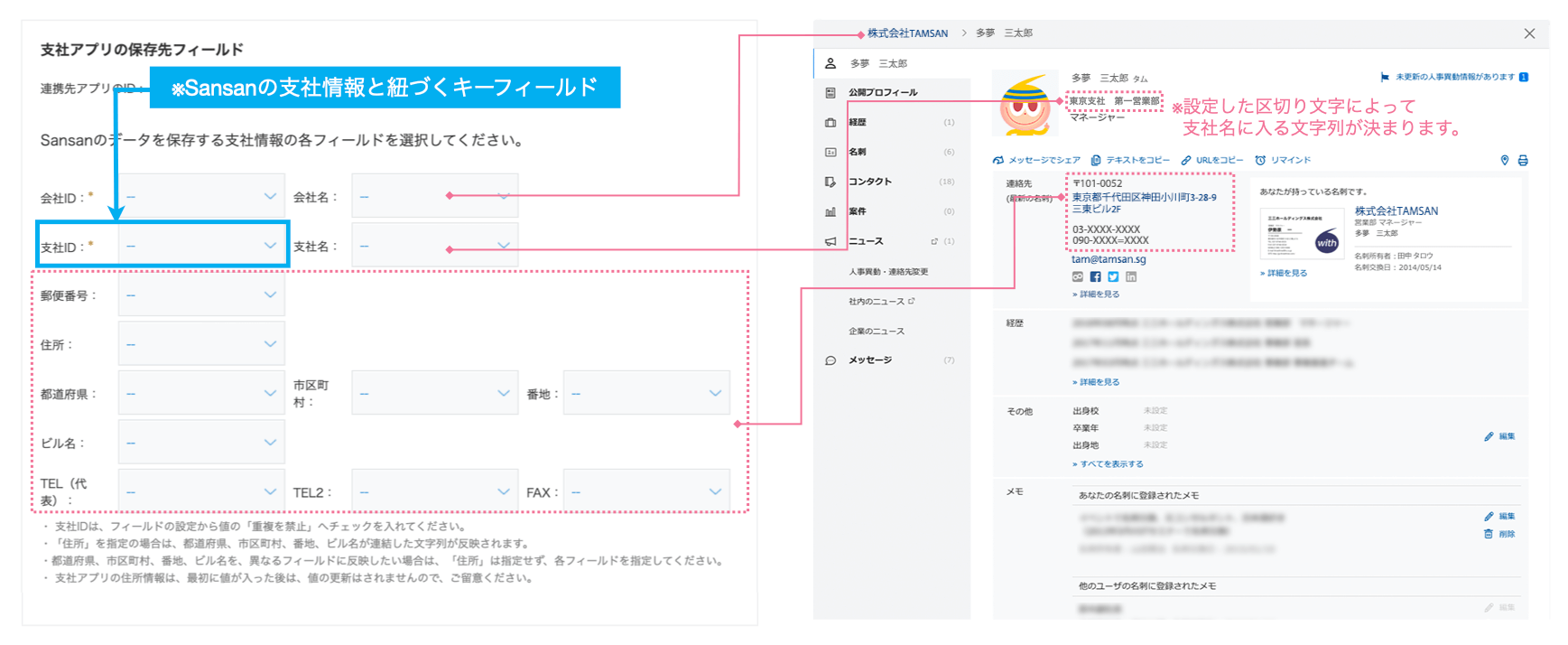Image resolution: width=1568 pixels, height=645 pixels.
Task: Select 公開プロフィール in the sidebar
Action: (x=882, y=92)
